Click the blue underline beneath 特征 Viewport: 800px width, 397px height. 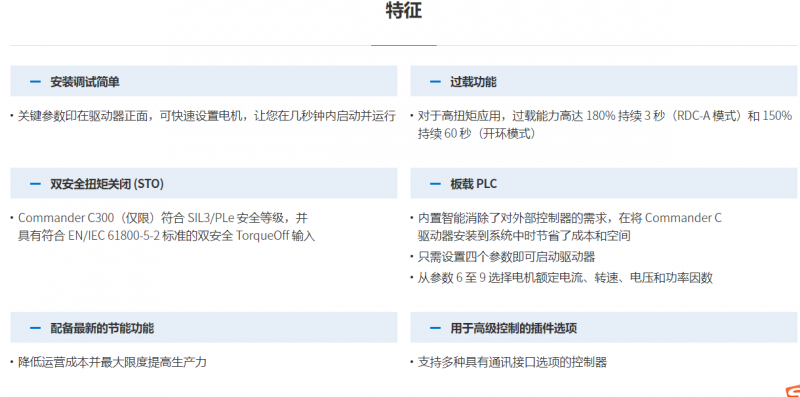(x=404, y=45)
